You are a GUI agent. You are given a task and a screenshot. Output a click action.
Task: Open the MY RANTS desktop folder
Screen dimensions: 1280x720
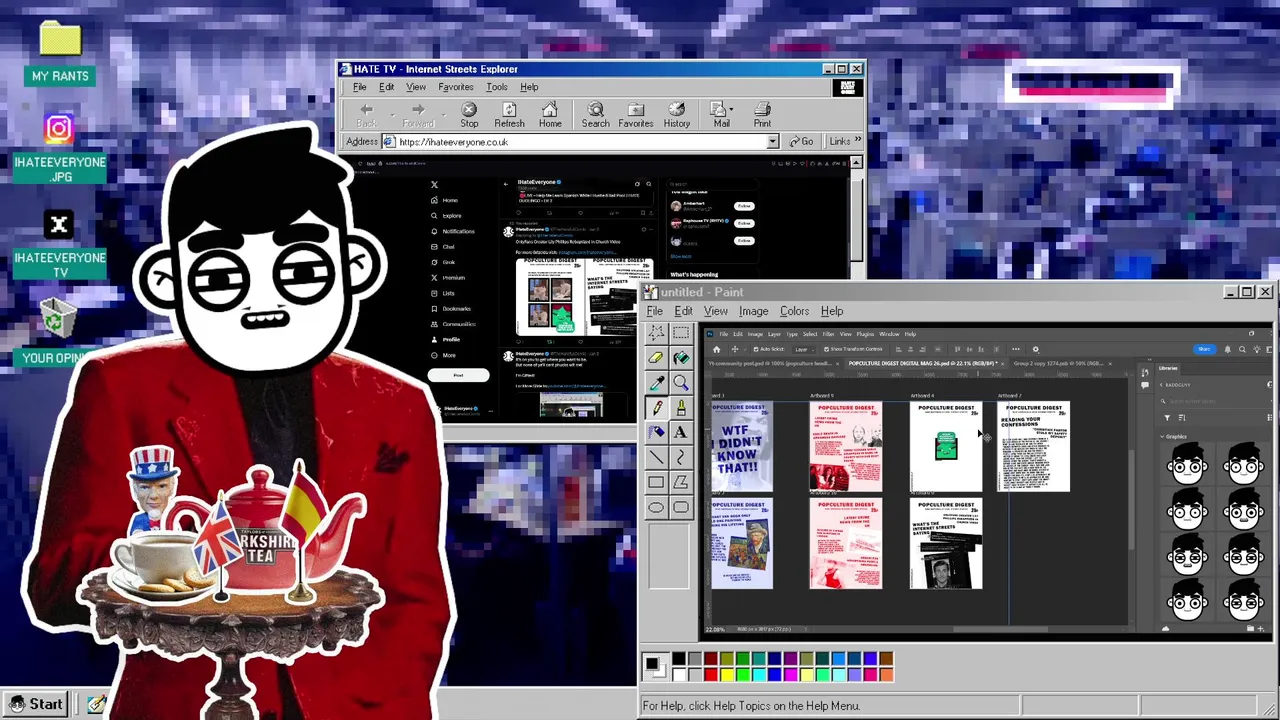[60, 53]
